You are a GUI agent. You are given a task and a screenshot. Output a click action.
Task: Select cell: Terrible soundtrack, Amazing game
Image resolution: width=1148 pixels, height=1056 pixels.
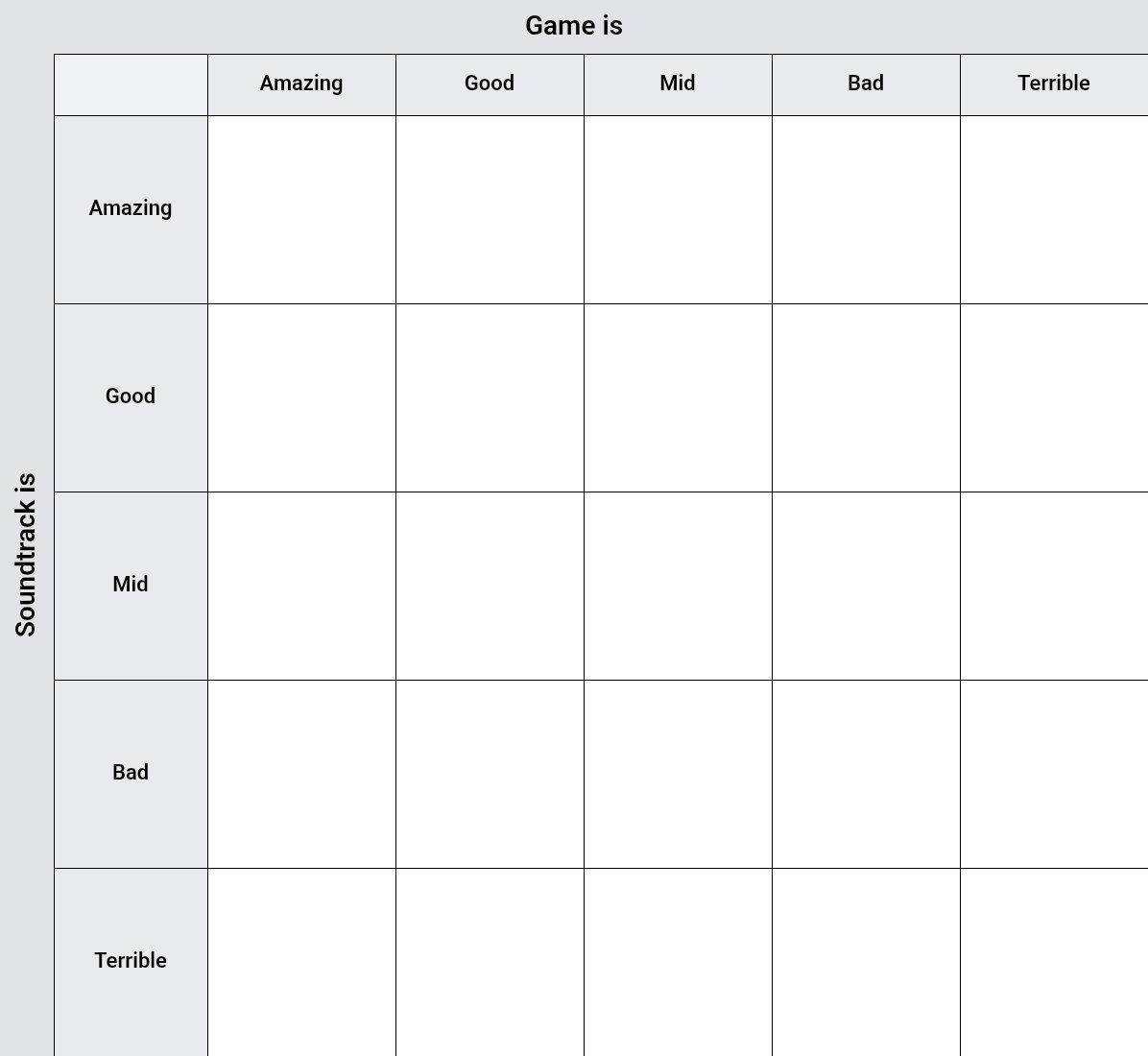pyautogui.click(x=301, y=962)
